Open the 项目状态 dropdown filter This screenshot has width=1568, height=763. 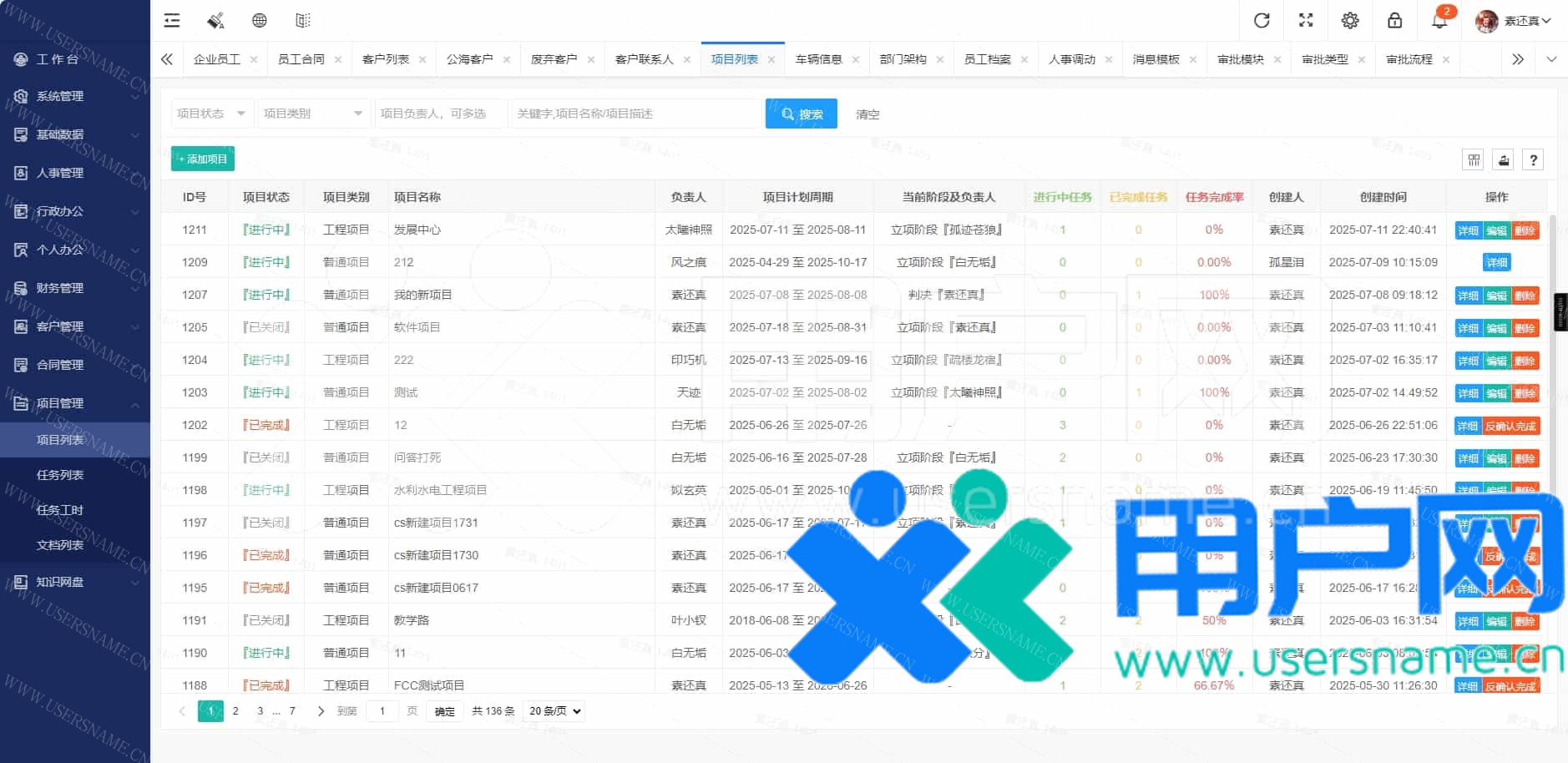coord(210,114)
